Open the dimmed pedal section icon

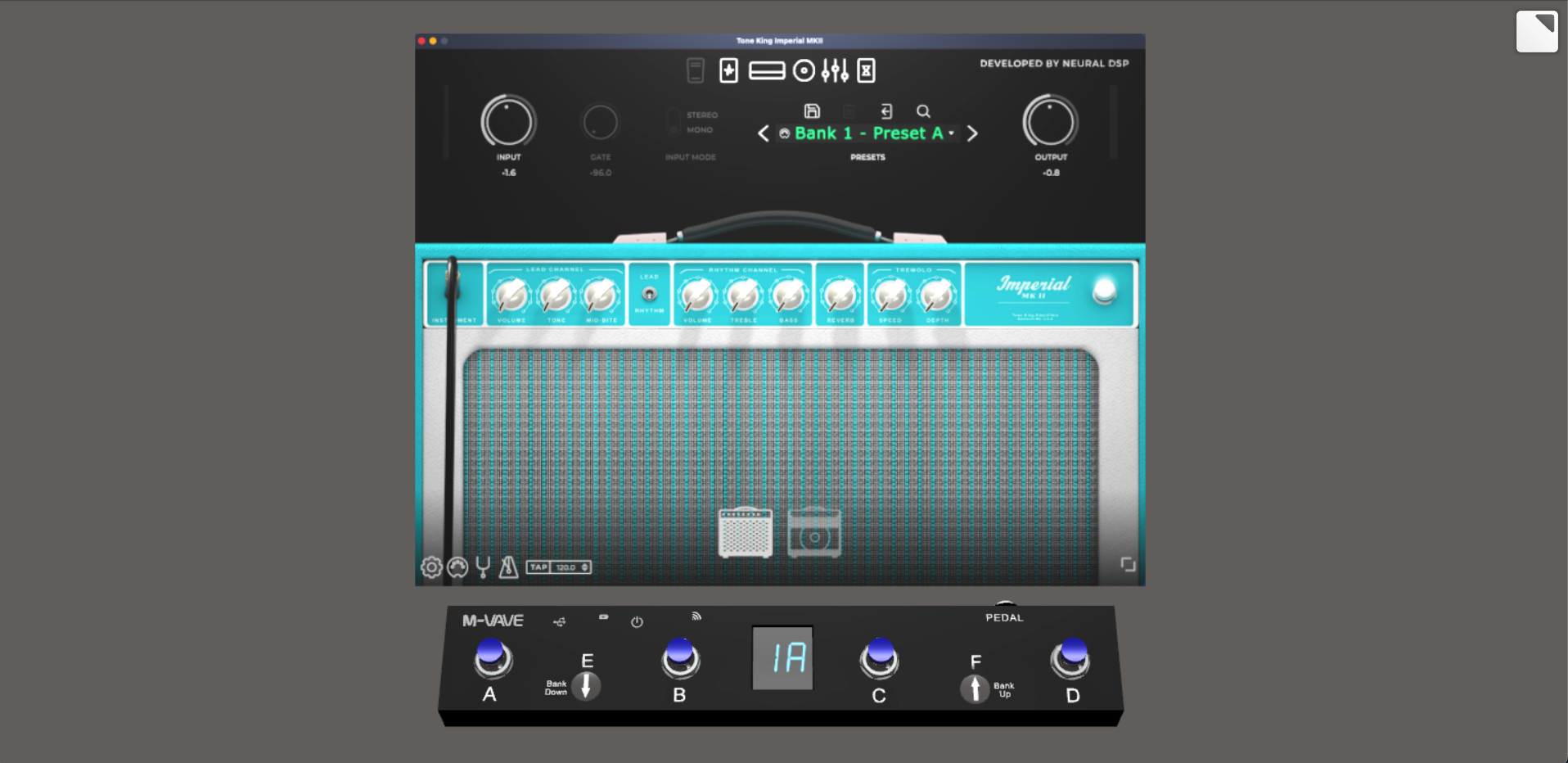pyautogui.click(x=695, y=70)
